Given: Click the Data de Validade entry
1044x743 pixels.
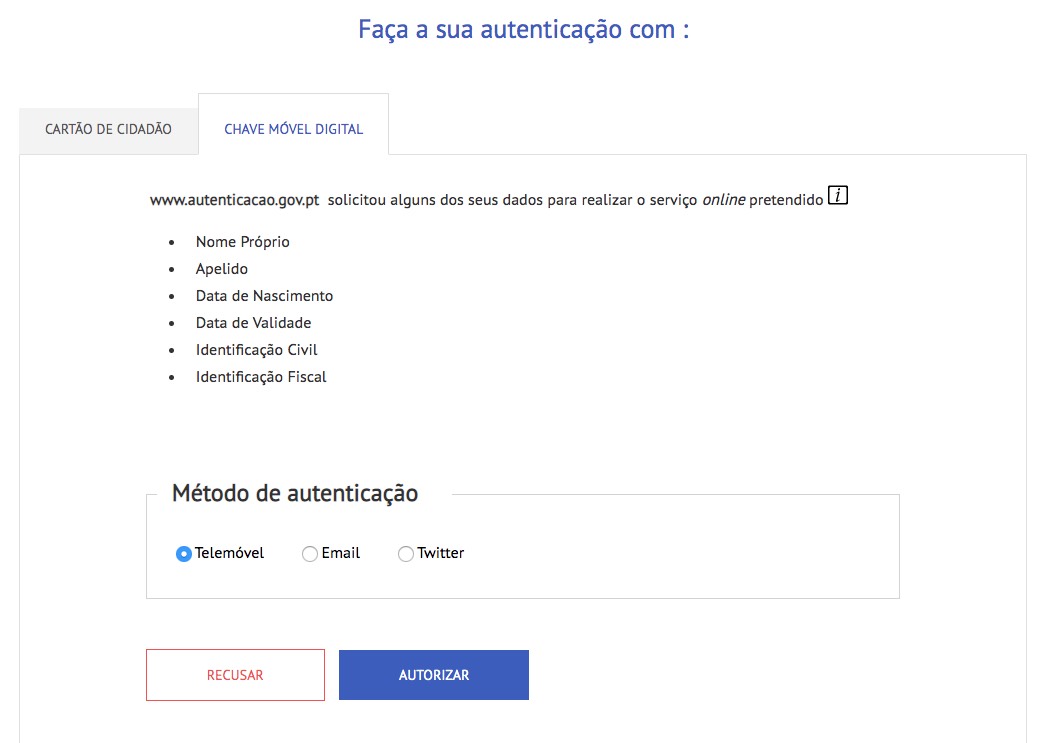Looking at the screenshot, I should (x=253, y=322).
